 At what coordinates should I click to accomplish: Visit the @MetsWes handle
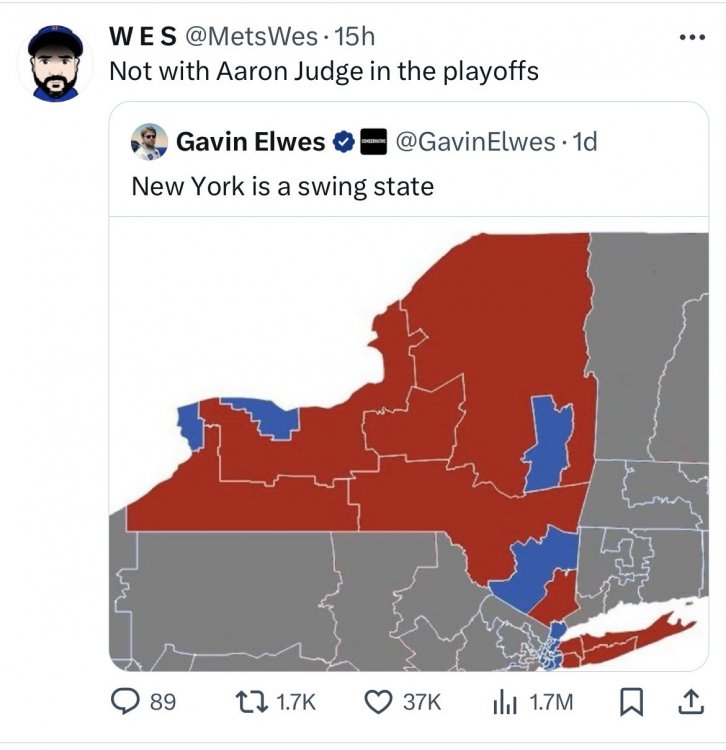click(253, 38)
